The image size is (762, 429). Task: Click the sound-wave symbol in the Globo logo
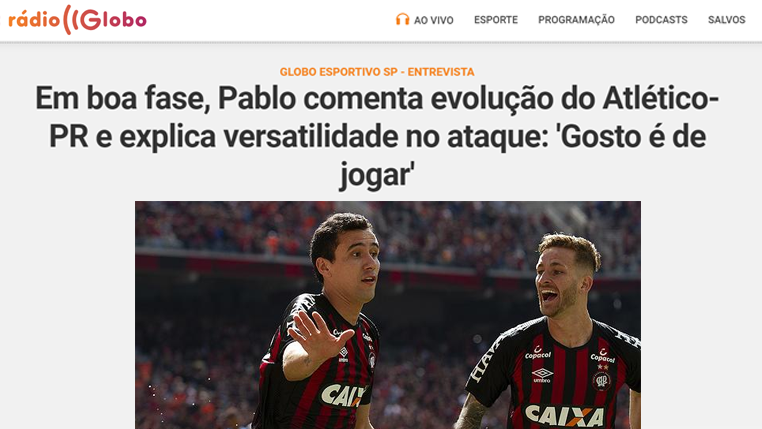[x=70, y=20]
